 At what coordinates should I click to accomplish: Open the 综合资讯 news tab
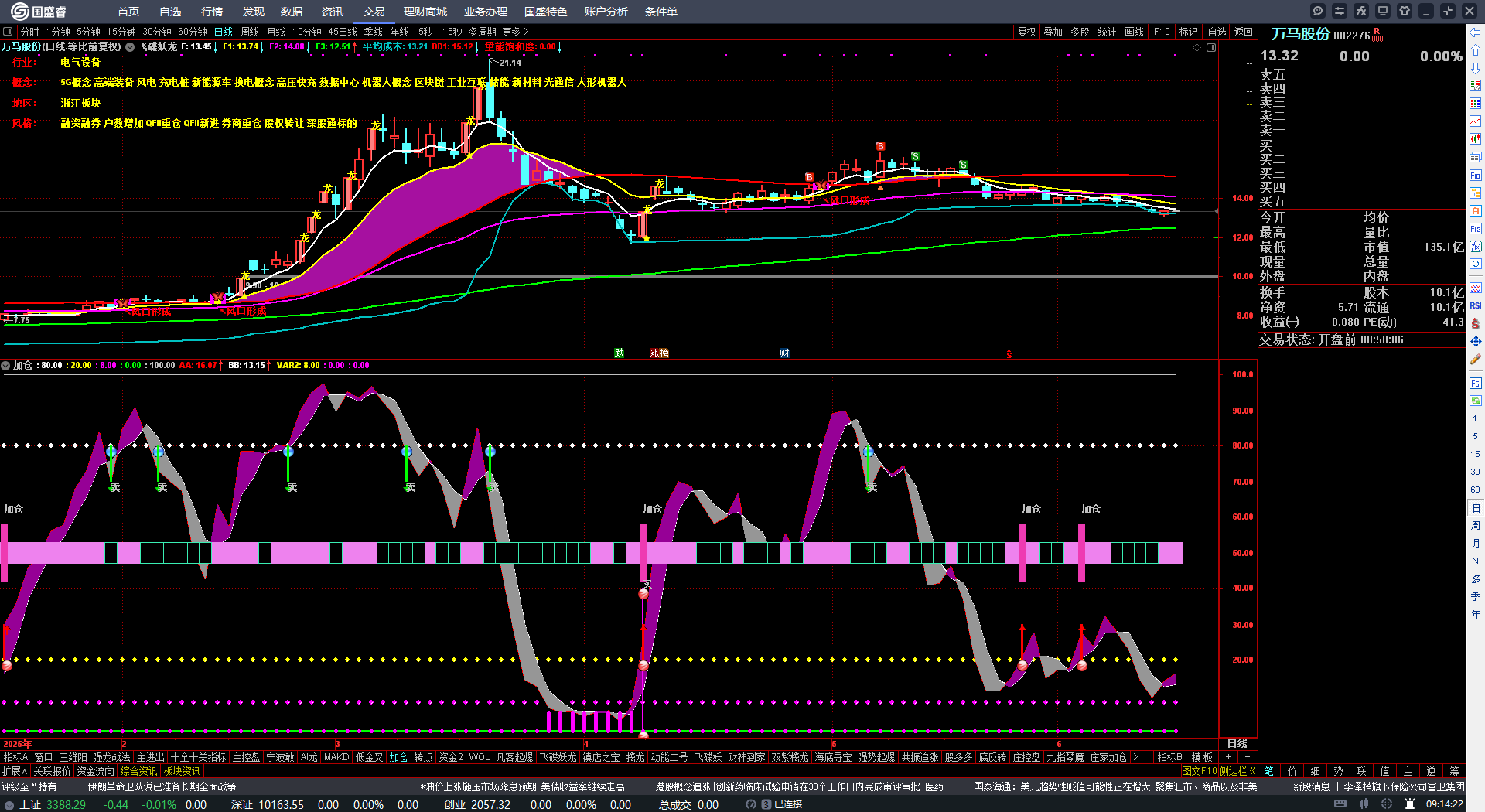tap(138, 771)
